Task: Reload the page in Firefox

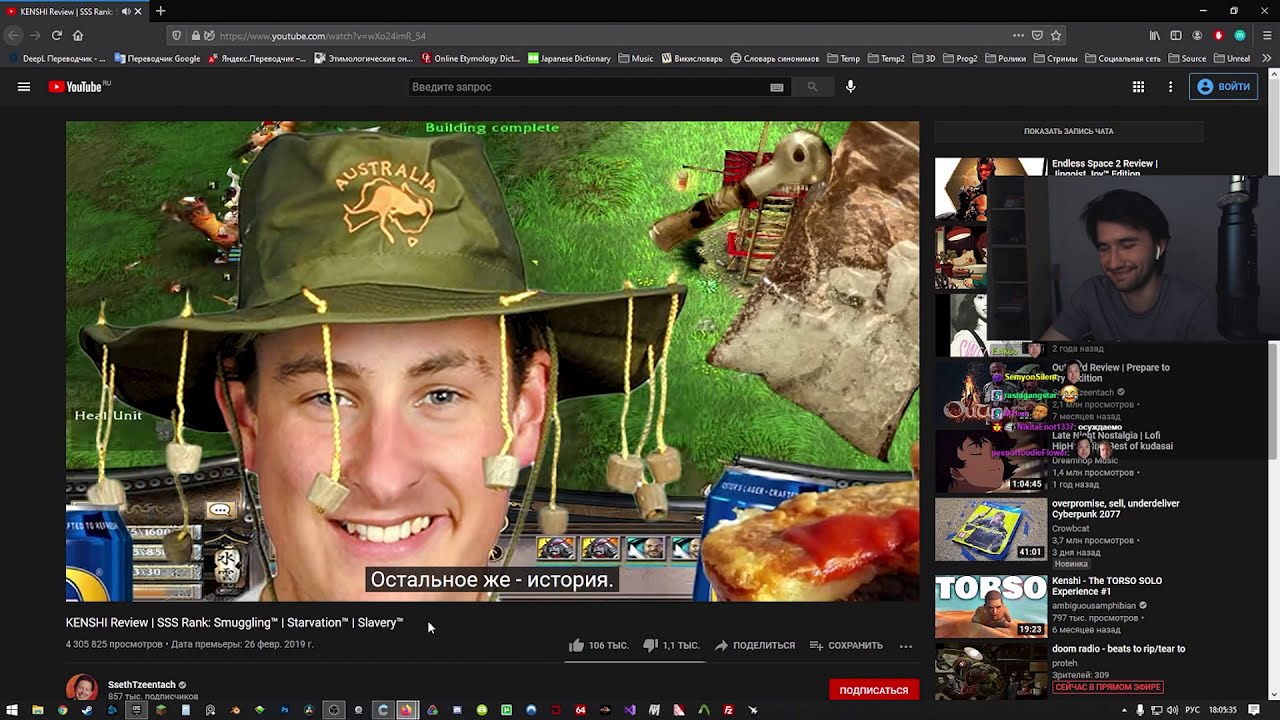Action: 57,35
